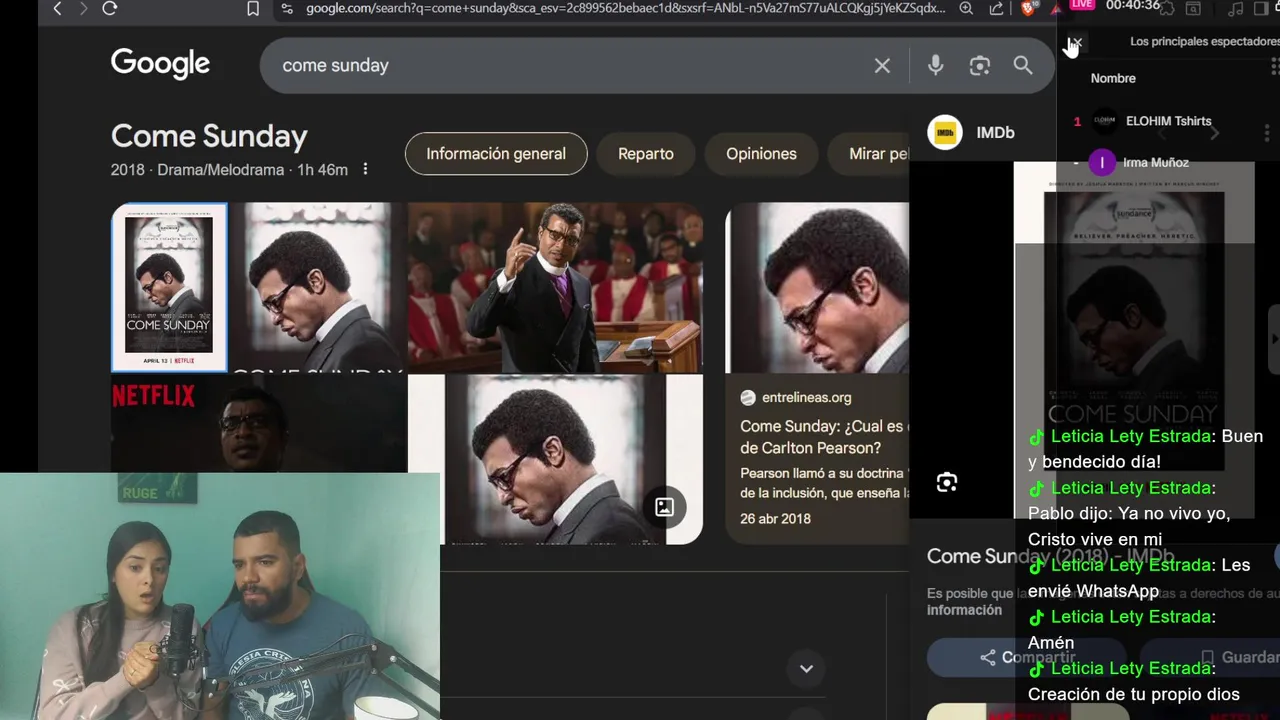Close the viewers overlay panel
The image size is (1280, 720).
click(1075, 43)
